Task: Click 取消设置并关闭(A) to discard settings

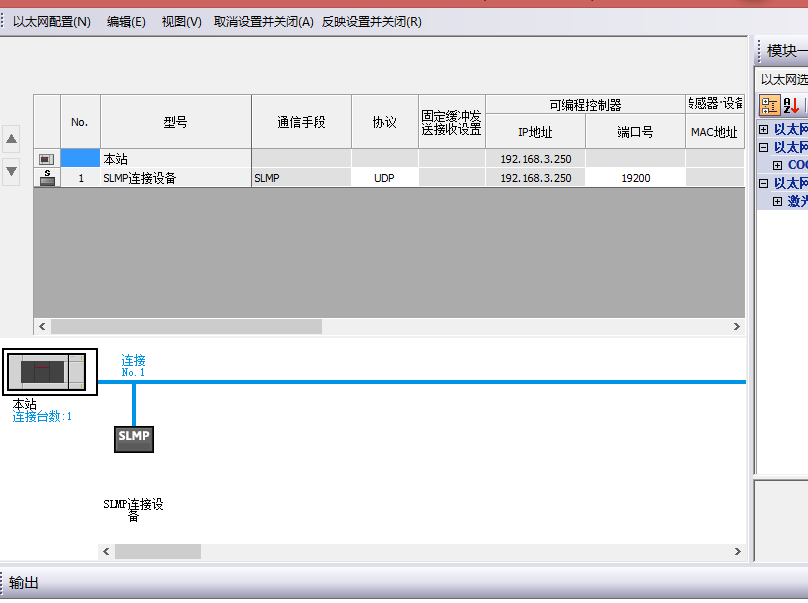Action: [x=264, y=21]
